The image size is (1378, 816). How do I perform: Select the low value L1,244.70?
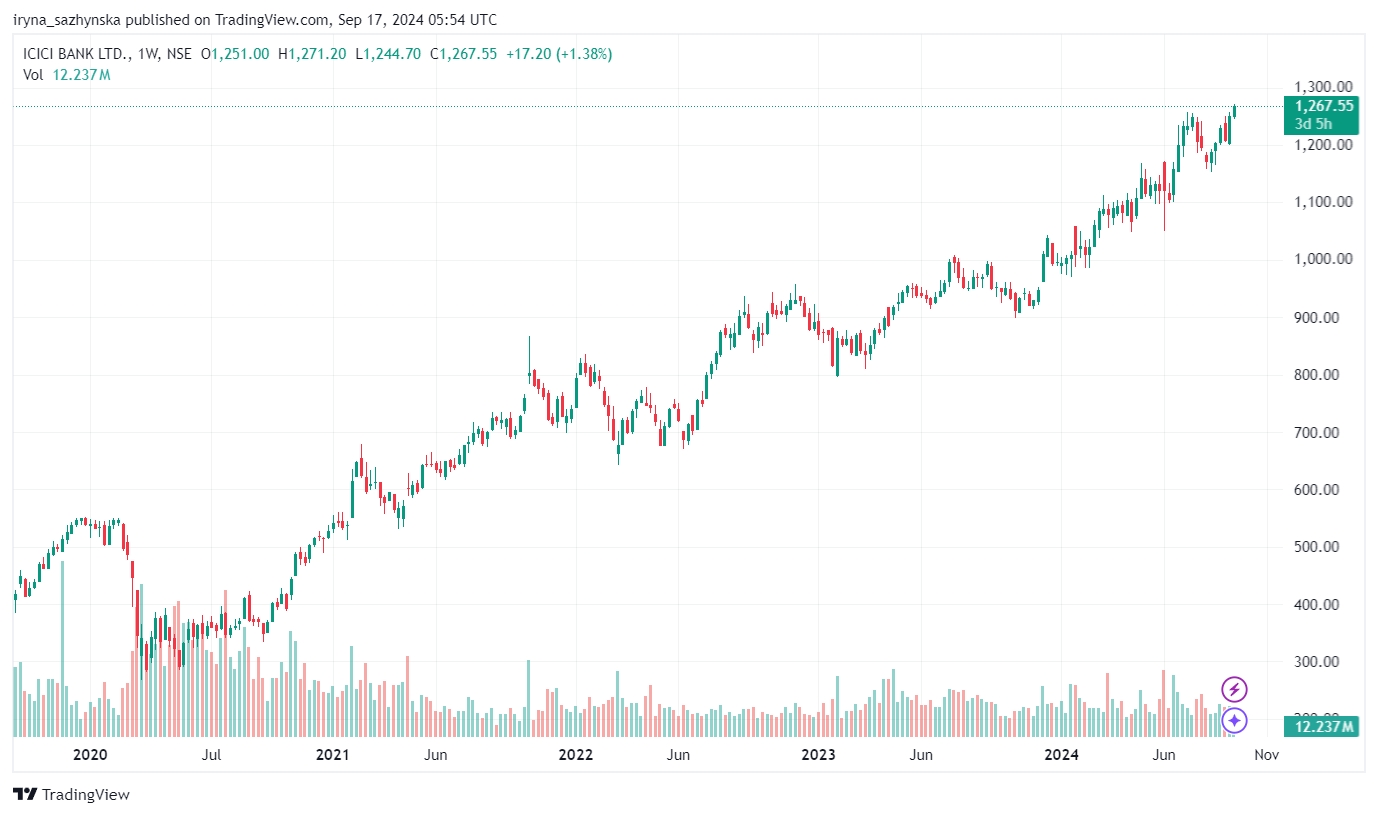[x=388, y=54]
